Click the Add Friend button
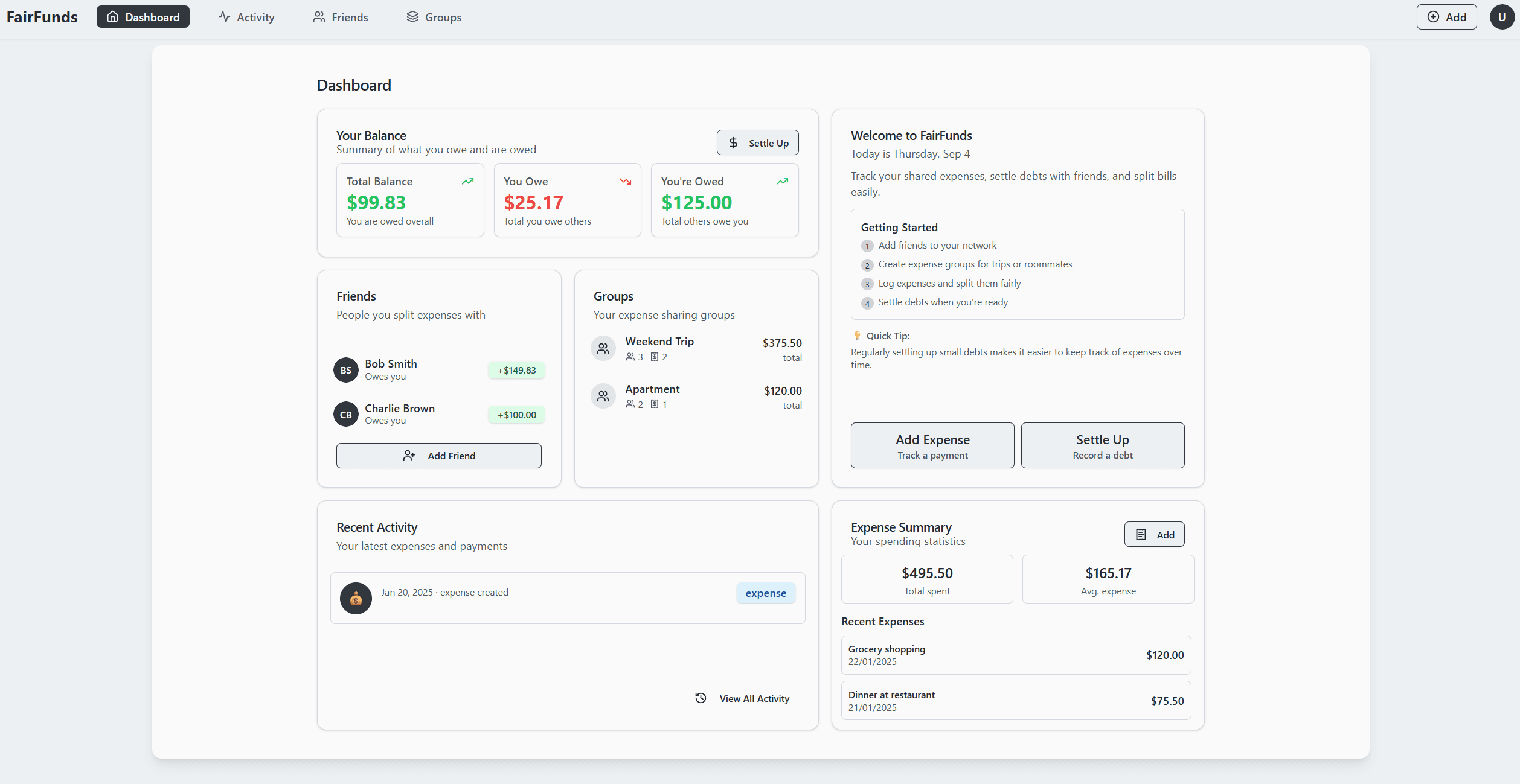 tap(439, 456)
